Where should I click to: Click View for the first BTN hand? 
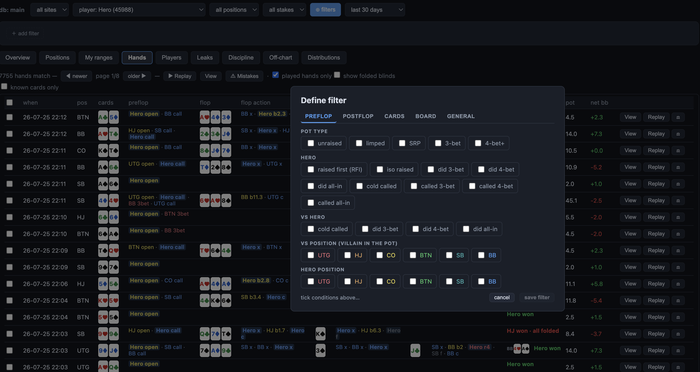[x=630, y=117]
